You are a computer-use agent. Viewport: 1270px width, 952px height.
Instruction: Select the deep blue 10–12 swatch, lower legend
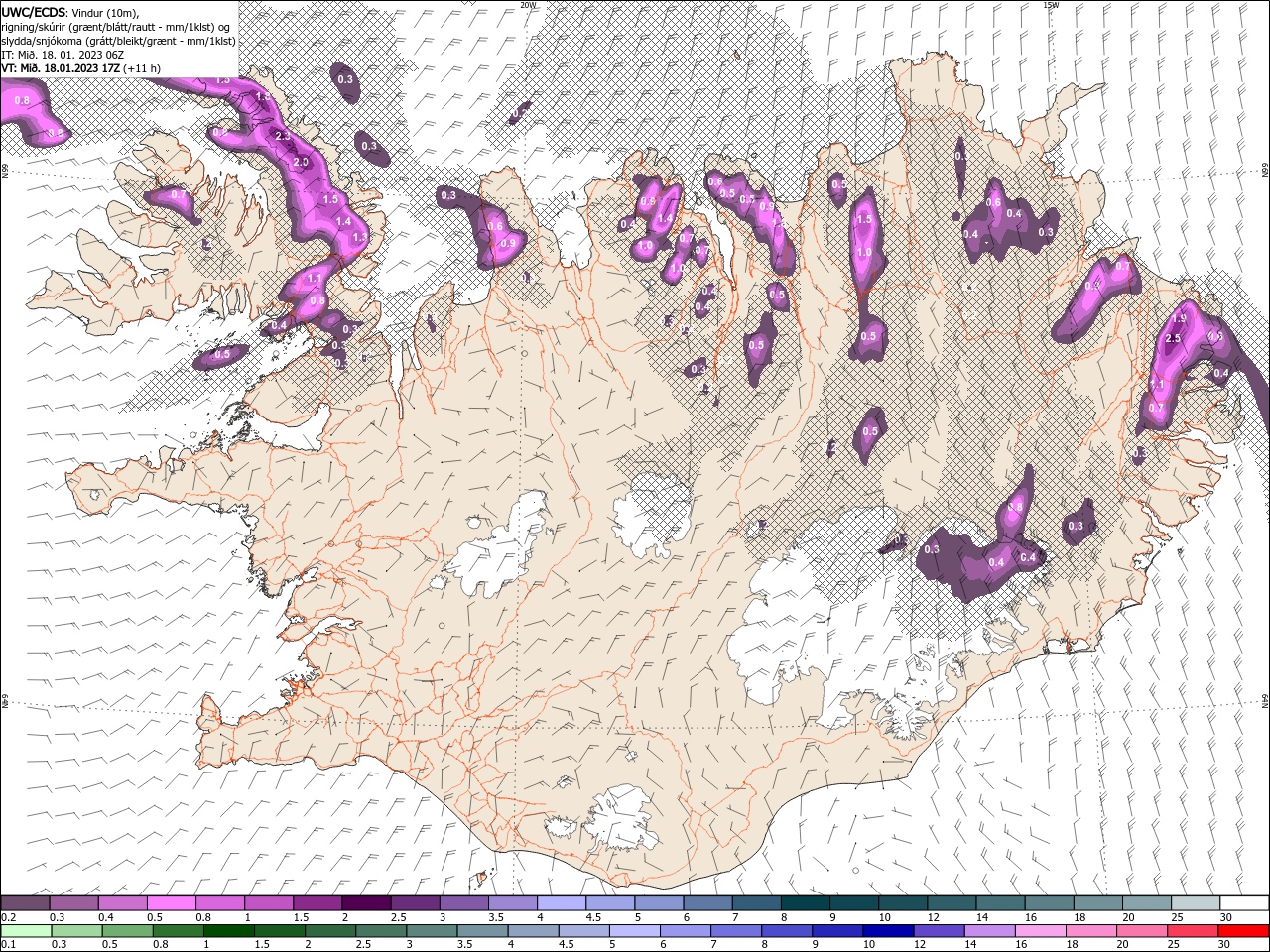(x=888, y=931)
